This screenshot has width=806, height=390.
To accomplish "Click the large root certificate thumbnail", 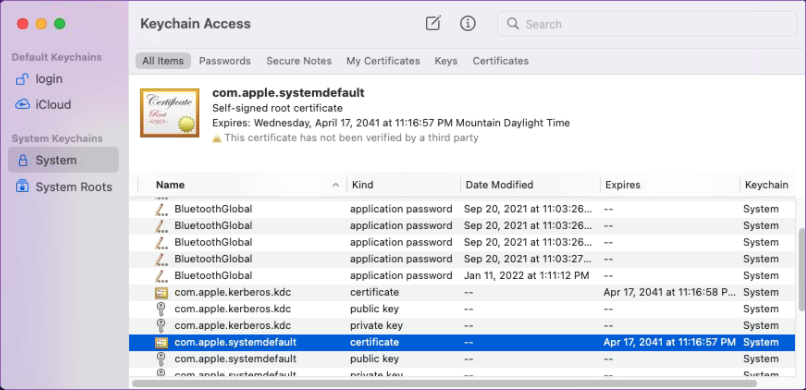I will click(170, 113).
